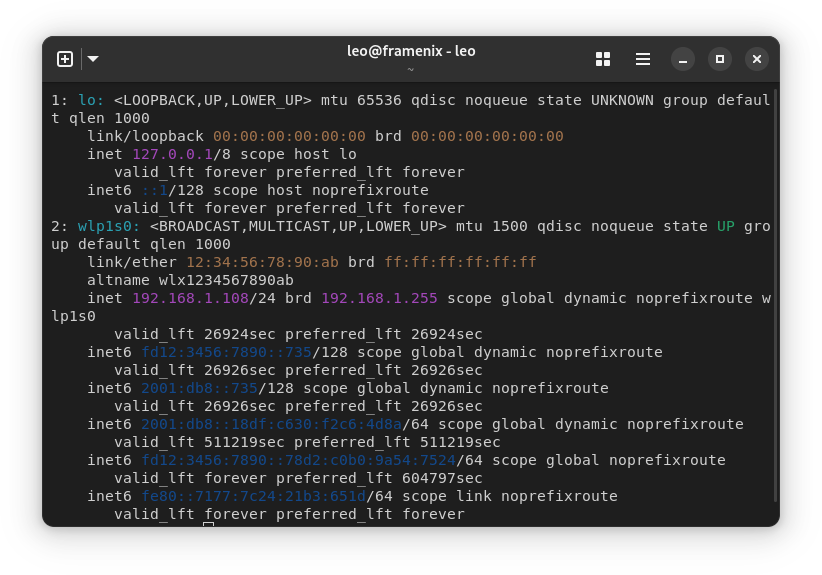Click the green UP state text
Screen dimensions: 822x575
point(726,226)
